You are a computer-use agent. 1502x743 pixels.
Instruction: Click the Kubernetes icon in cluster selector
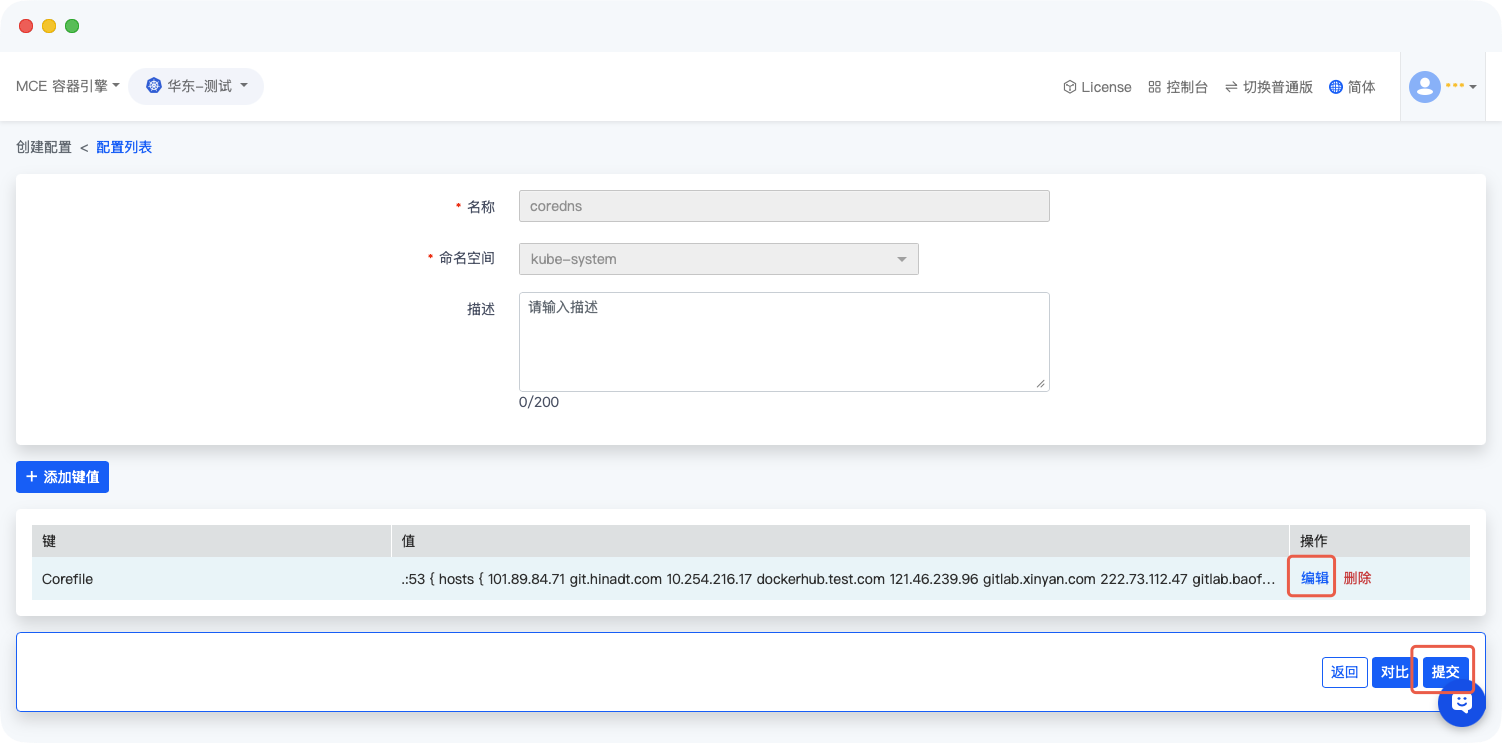153,87
